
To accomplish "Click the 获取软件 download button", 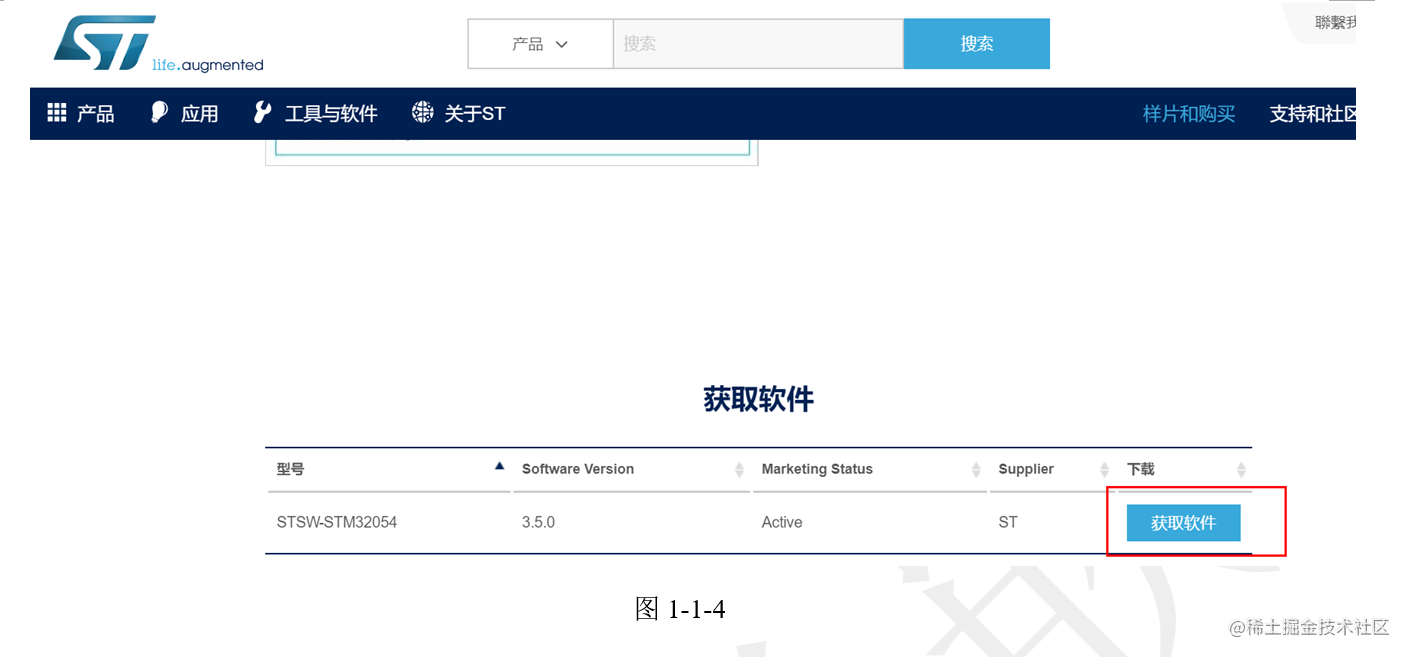I will click(1183, 523).
